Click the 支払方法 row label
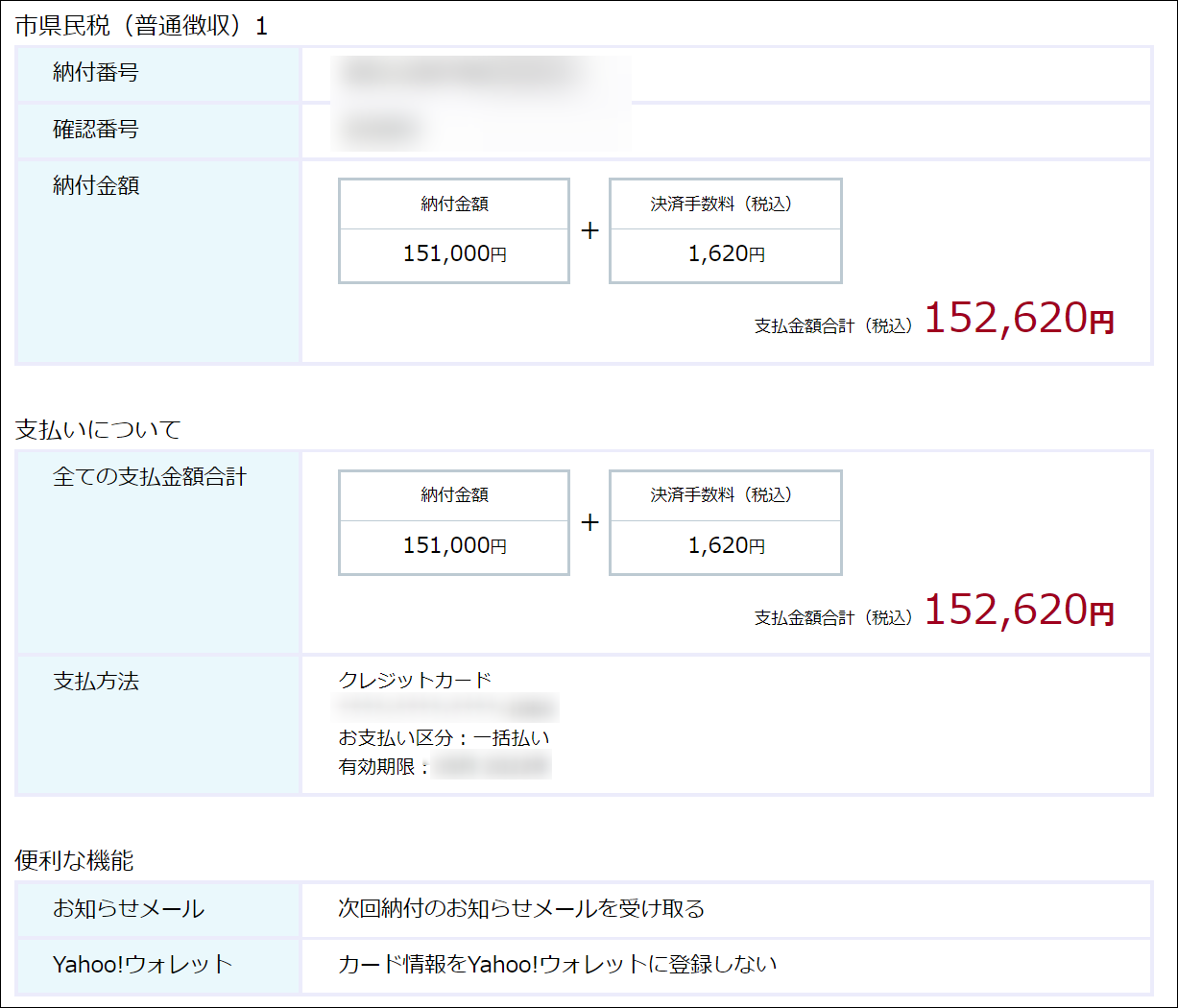Screen dimensions: 1178x1008 click(96, 682)
